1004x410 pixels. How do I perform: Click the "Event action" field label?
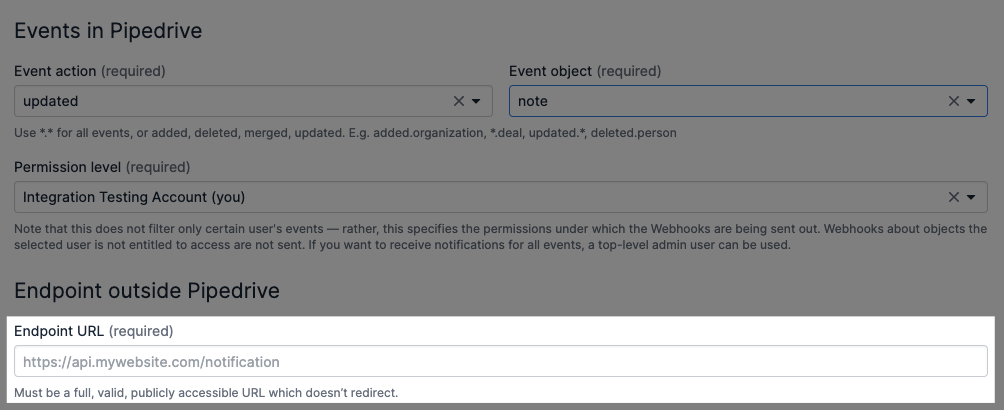[x=56, y=71]
